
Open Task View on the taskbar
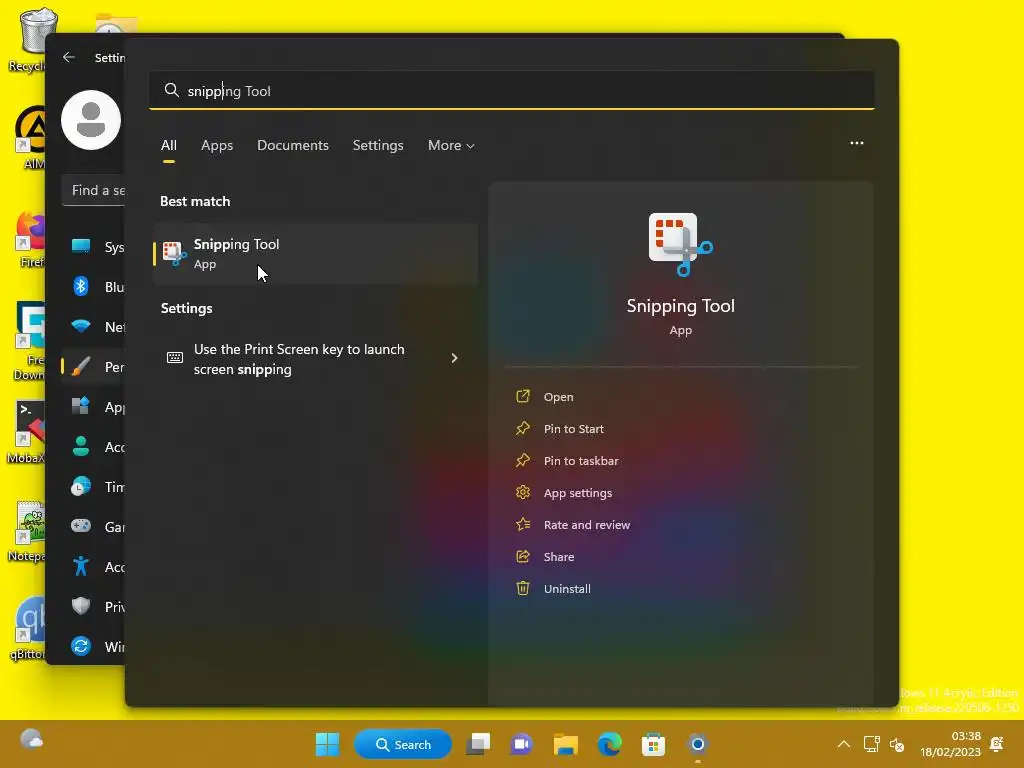(478, 744)
